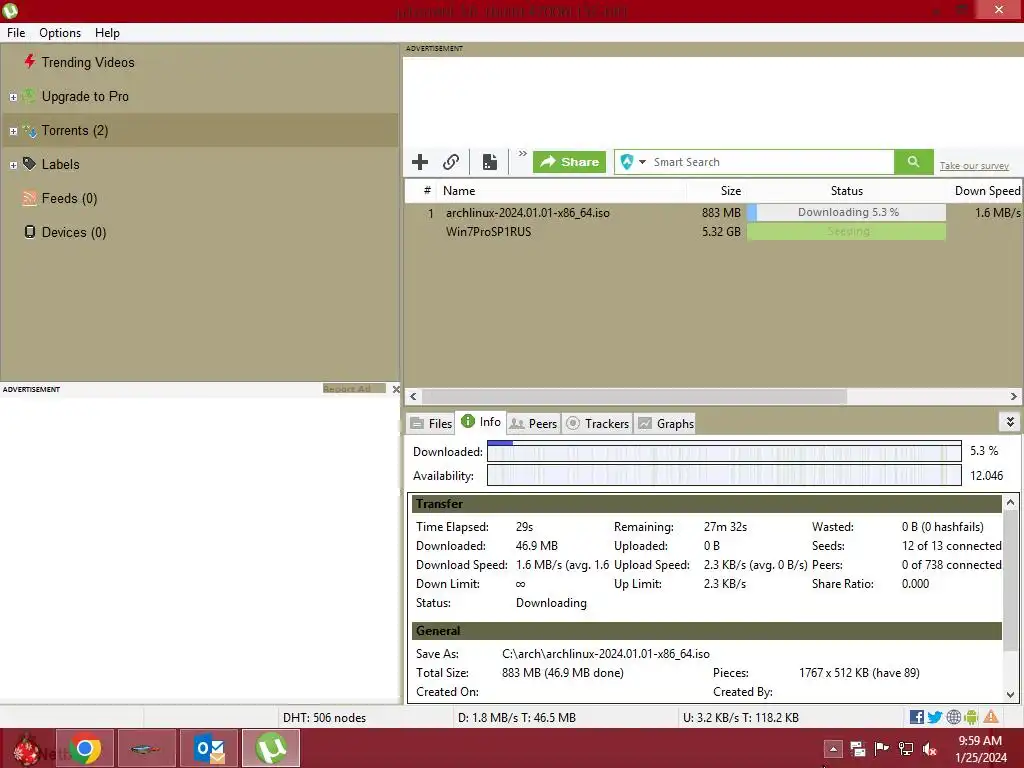
Task: Click DHT: 506 nodes status entry
Action: [x=324, y=717]
